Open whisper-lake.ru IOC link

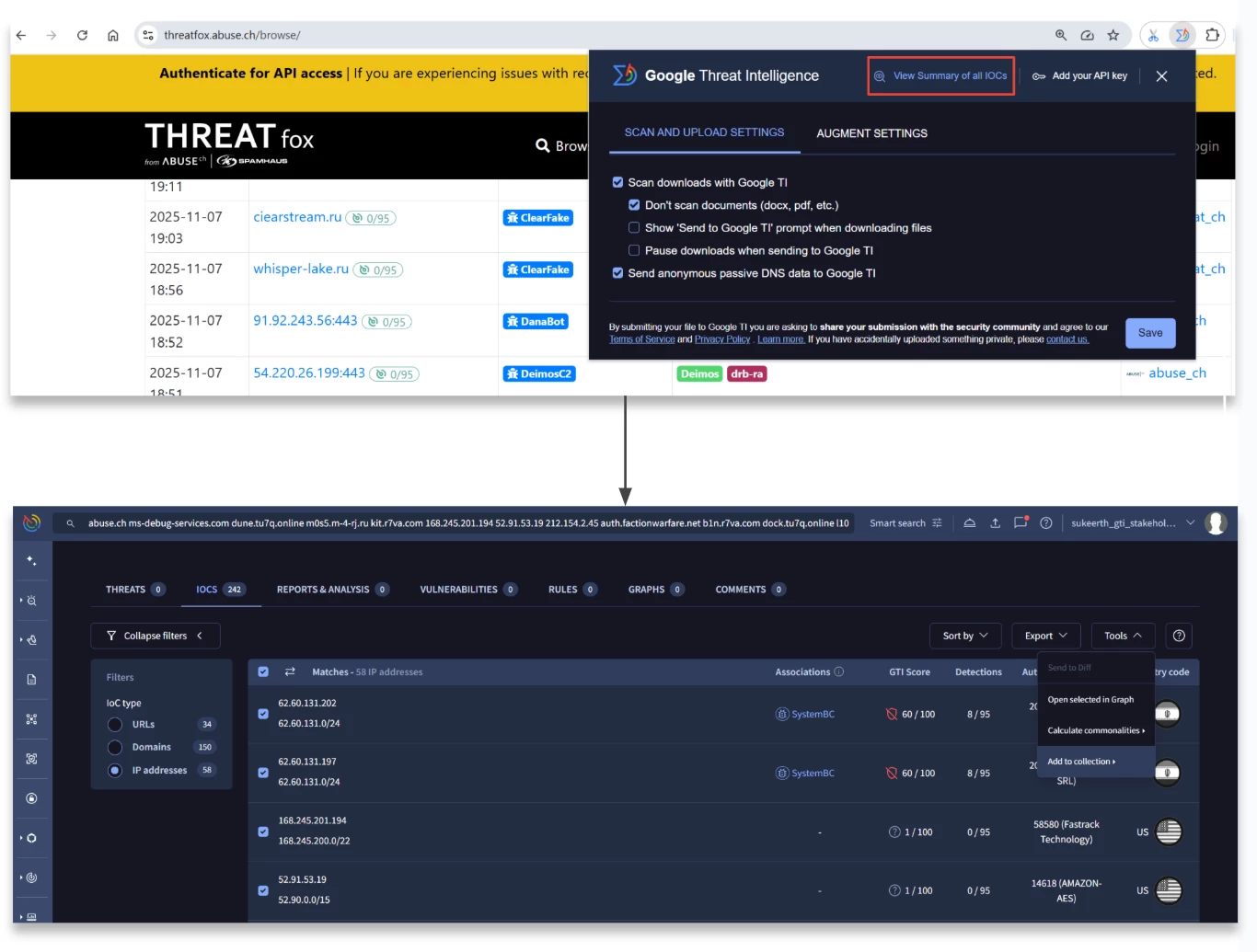[x=301, y=269]
